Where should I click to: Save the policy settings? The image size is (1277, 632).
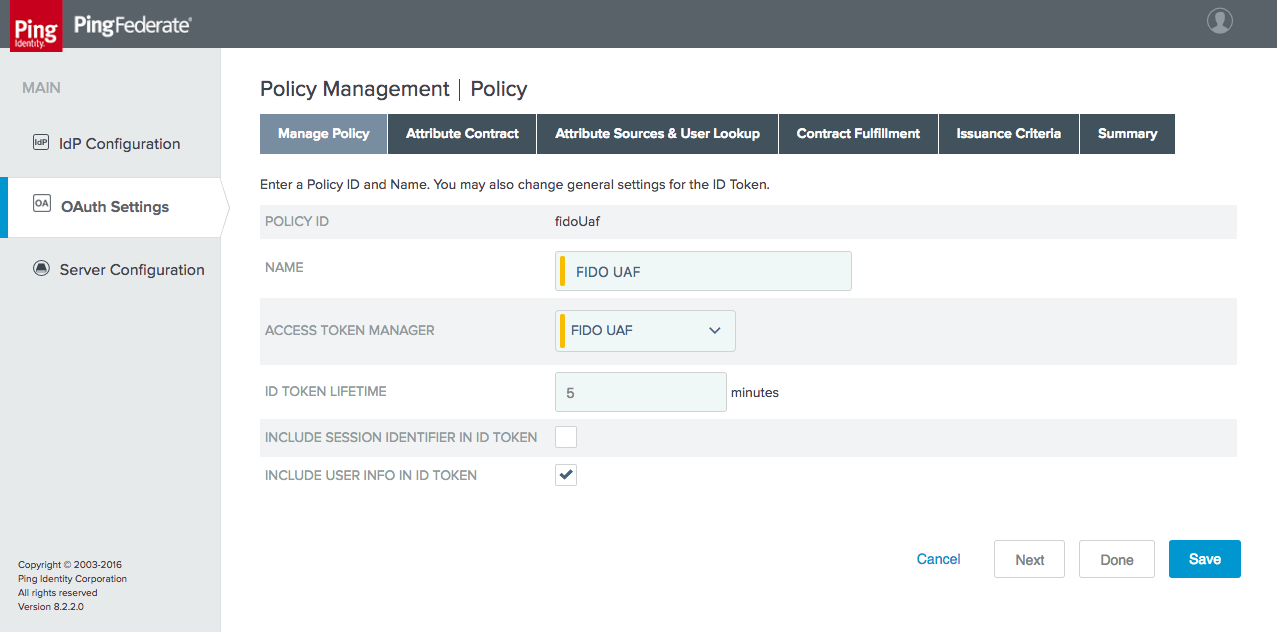pyautogui.click(x=1204, y=559)
